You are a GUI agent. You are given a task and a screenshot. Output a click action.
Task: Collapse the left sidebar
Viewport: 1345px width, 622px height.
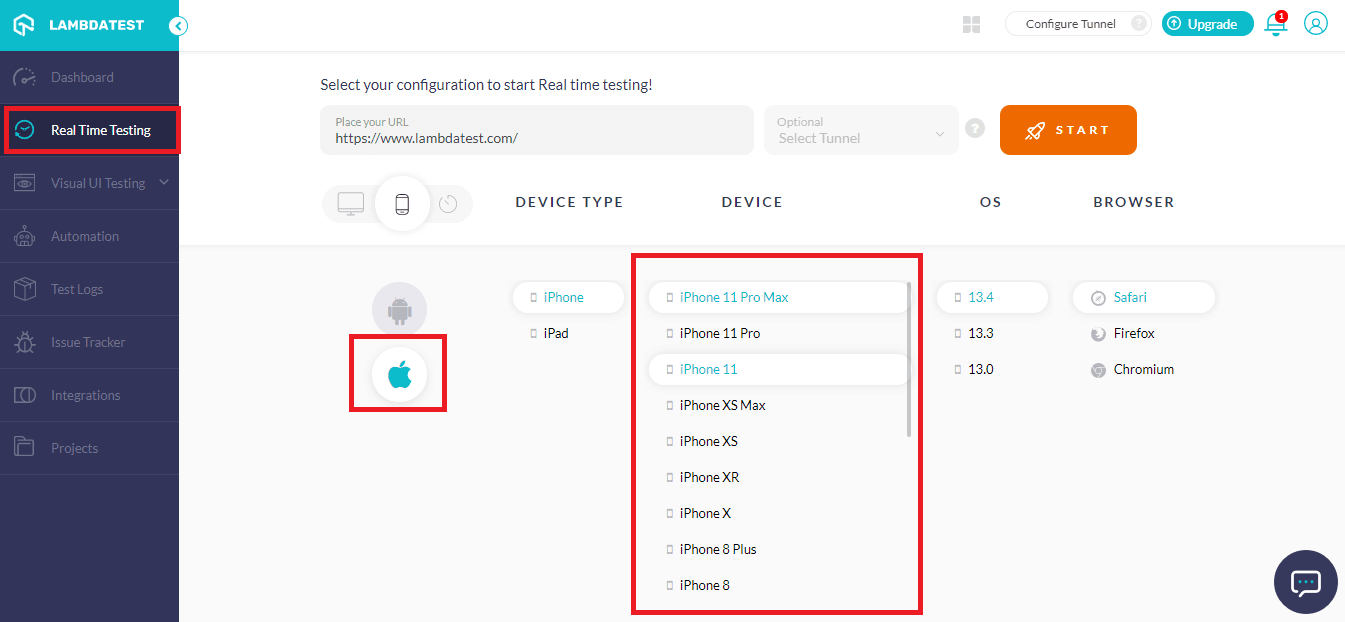[178, 26]
